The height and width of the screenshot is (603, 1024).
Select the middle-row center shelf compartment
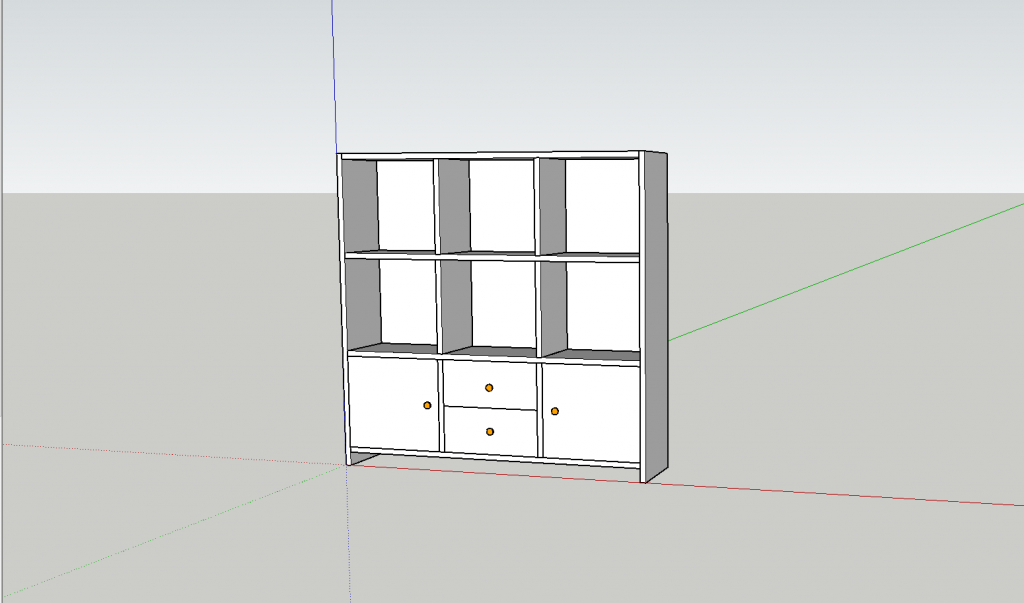(488, 308)
